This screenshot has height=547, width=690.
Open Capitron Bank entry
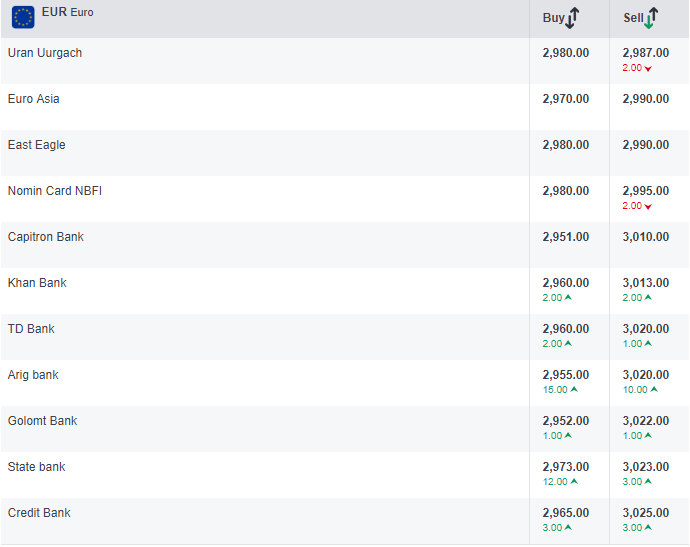click(45, 237)
